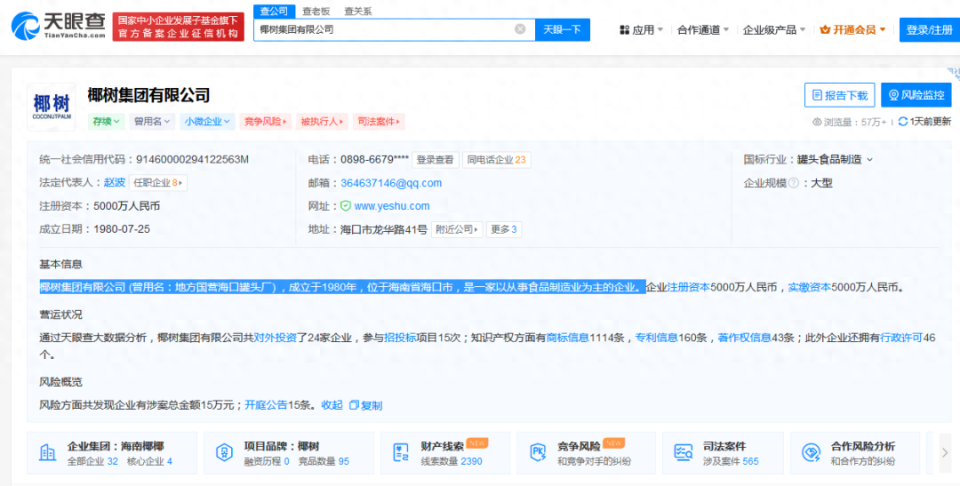
Task: Open the 应用 dropdown menu
Action: [641, 29]
